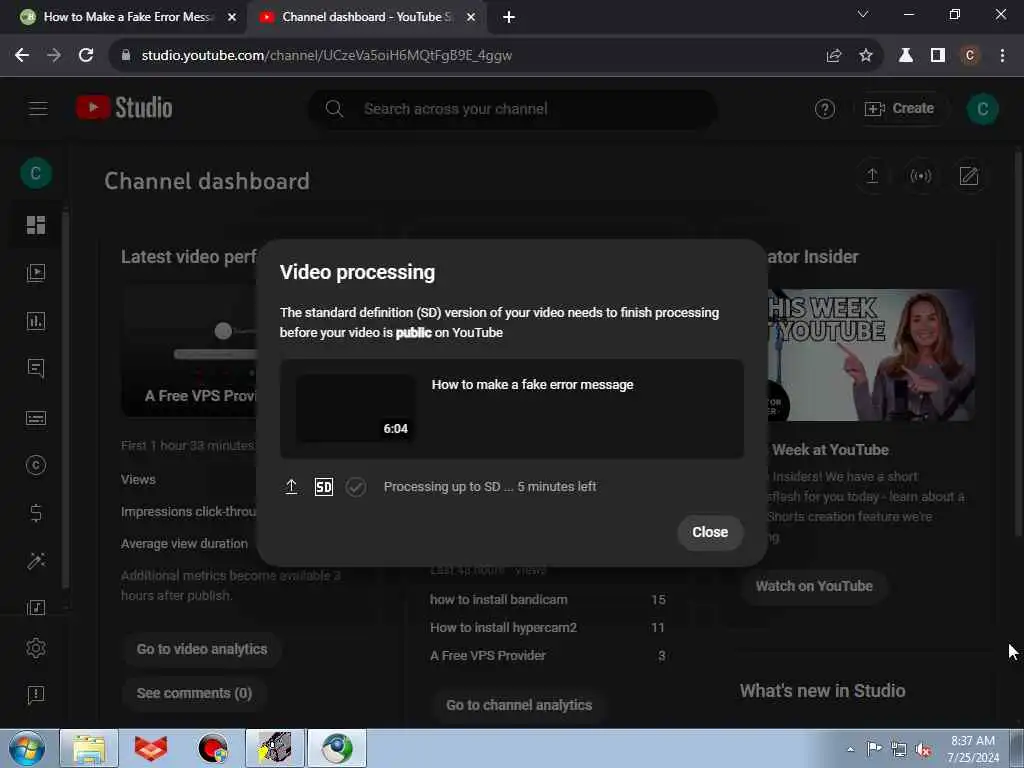Image resolution: width=1024 pixels, height=768 pixels.
Task: Click the Go live broadcast icon
Action: tap(921, 176)
